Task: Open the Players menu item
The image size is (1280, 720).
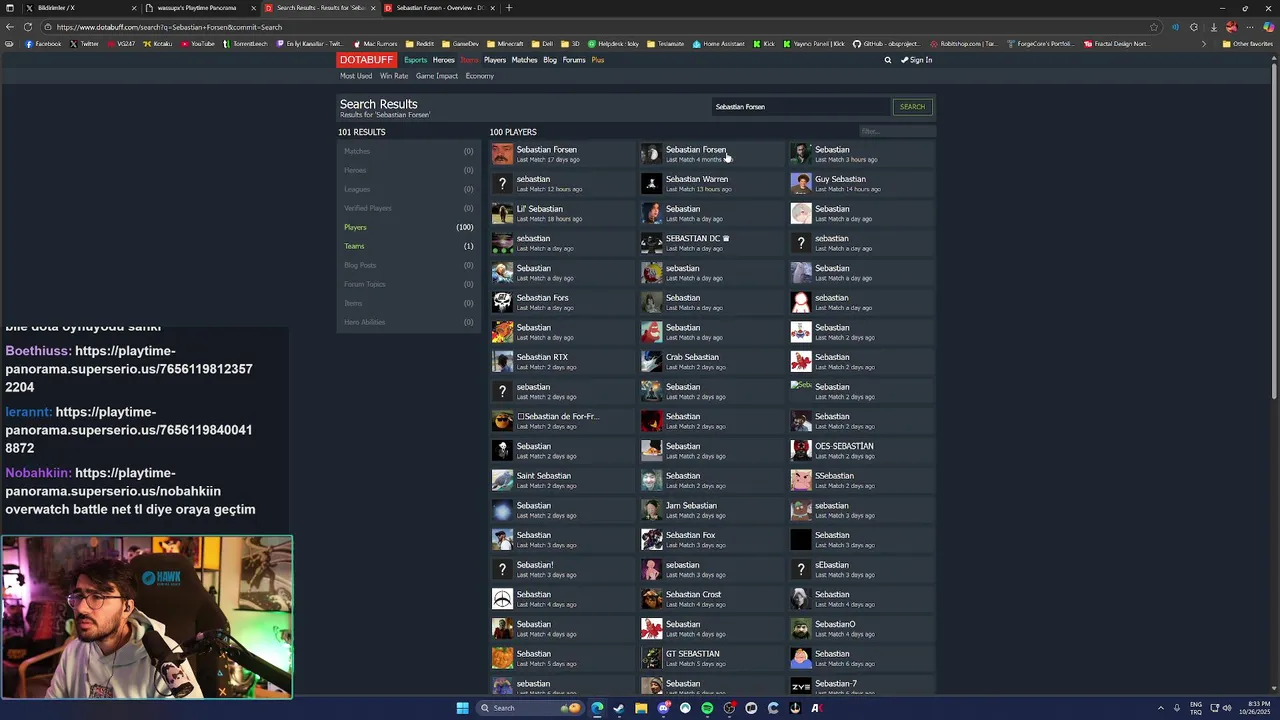Action: pos(495,60)
